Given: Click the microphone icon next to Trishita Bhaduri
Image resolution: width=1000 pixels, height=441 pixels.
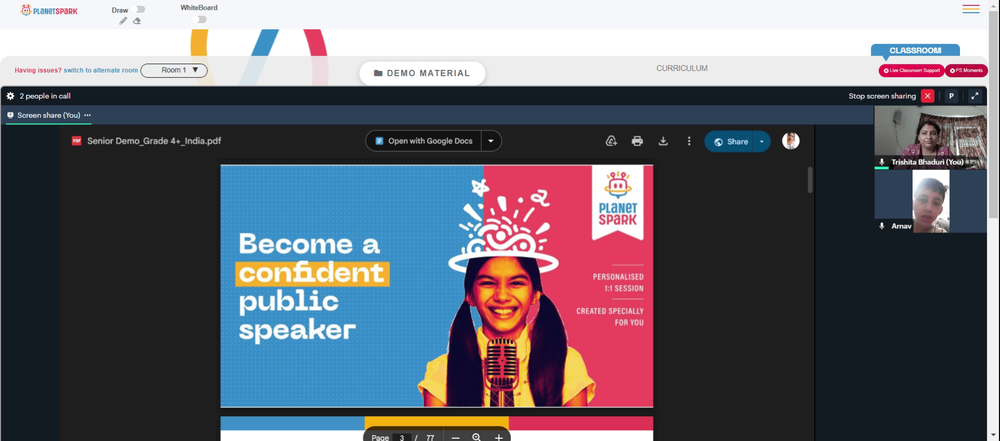Looking at the screenshot, I should point(882,162).
